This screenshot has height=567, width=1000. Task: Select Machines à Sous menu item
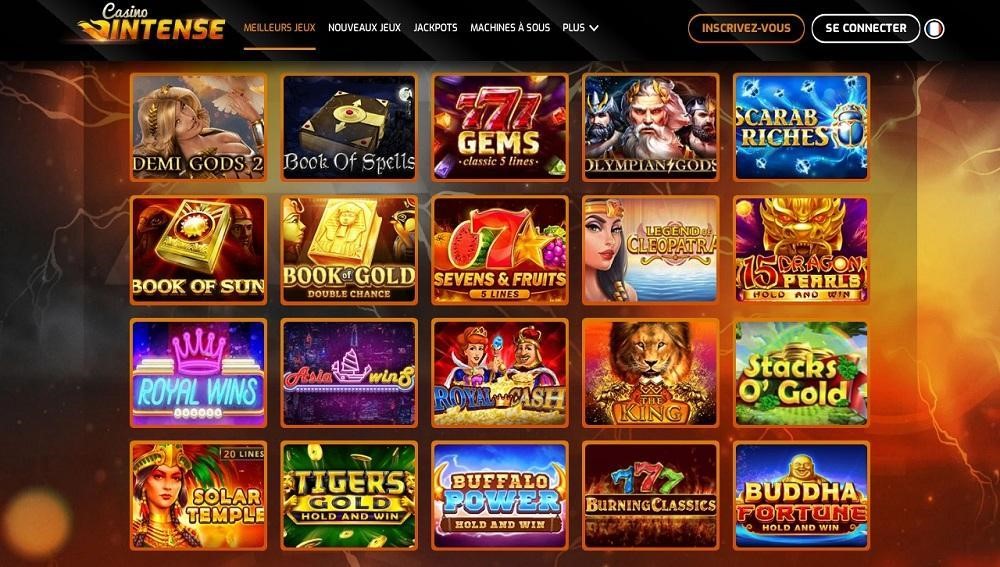510,27
